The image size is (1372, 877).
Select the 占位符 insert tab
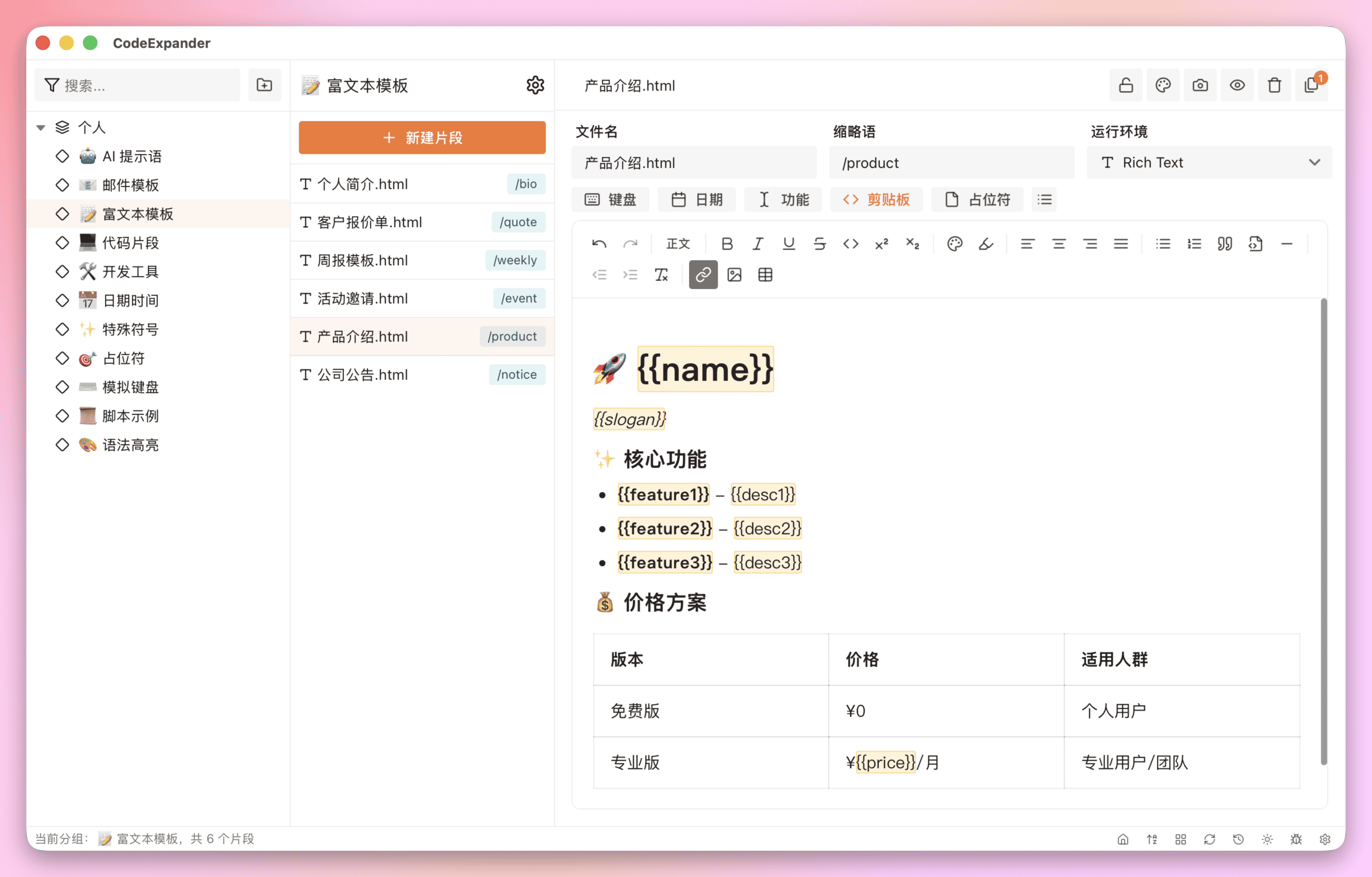coord(977,199)
